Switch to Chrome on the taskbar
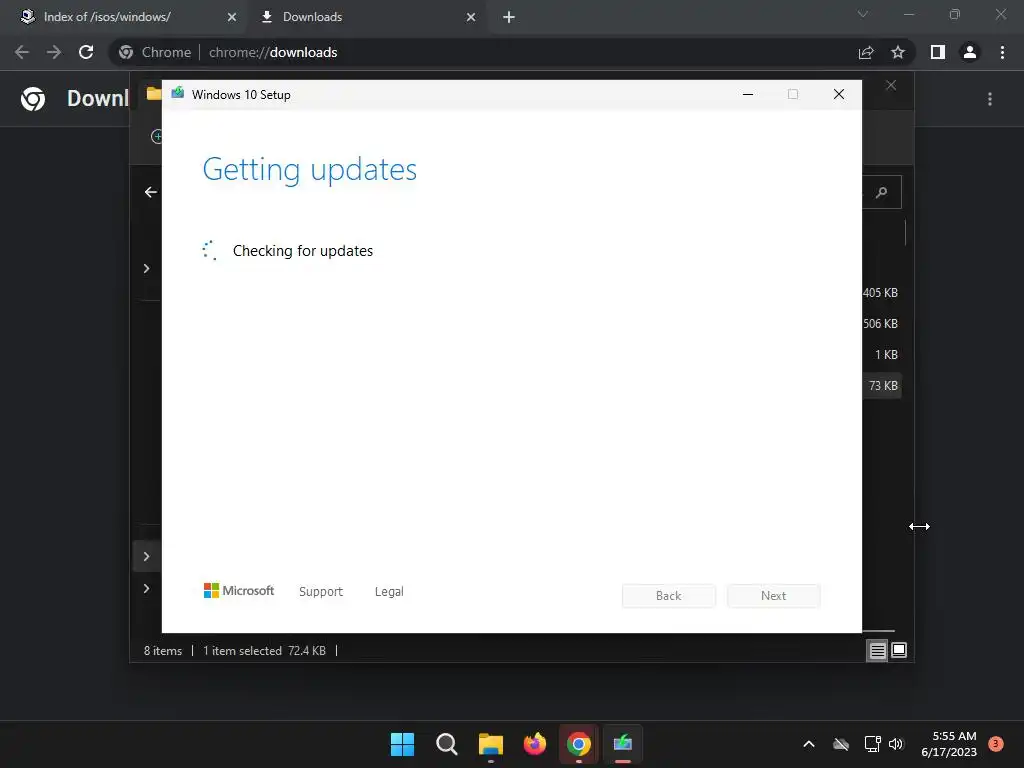The width and height of the screenshot is (1024, 768). tap(579, 744)
